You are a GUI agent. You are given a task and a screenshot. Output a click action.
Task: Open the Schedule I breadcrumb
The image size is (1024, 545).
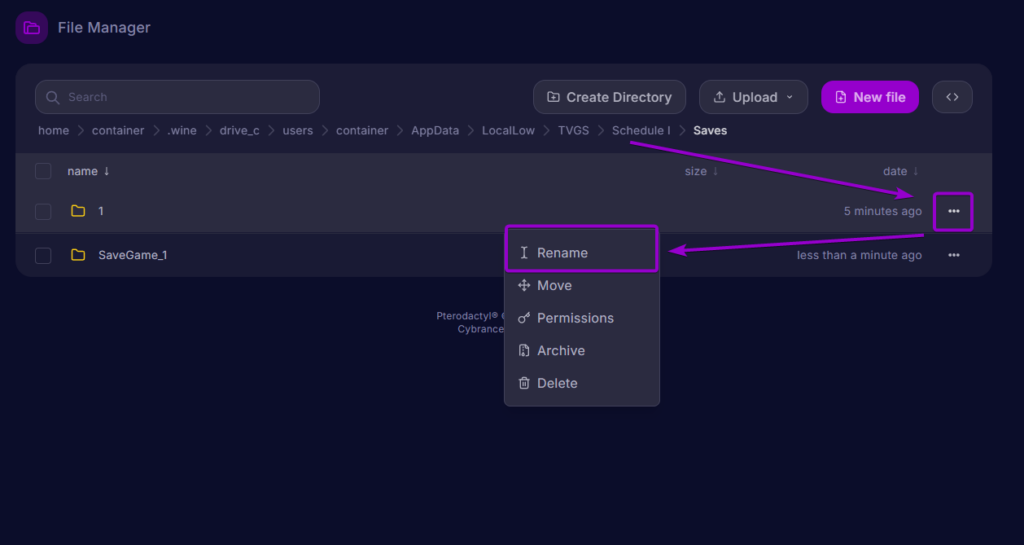(x=641, y=131)
